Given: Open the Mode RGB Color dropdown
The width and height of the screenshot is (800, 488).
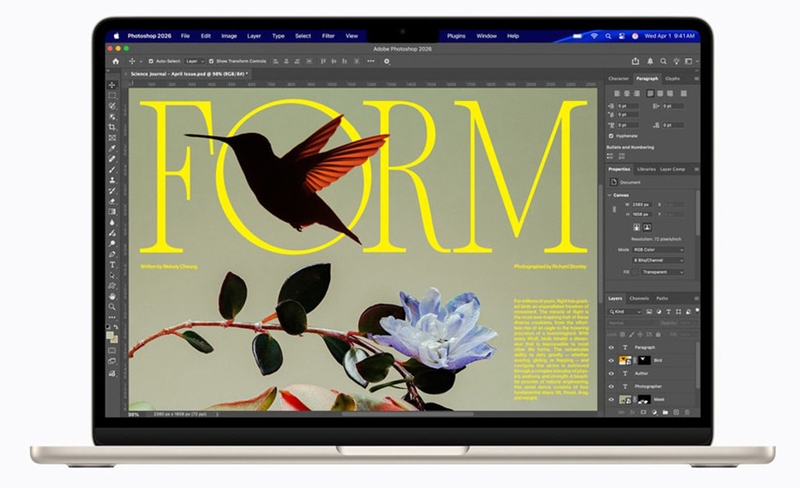Looking at the screenshot, I should click(x=658, y=250).
